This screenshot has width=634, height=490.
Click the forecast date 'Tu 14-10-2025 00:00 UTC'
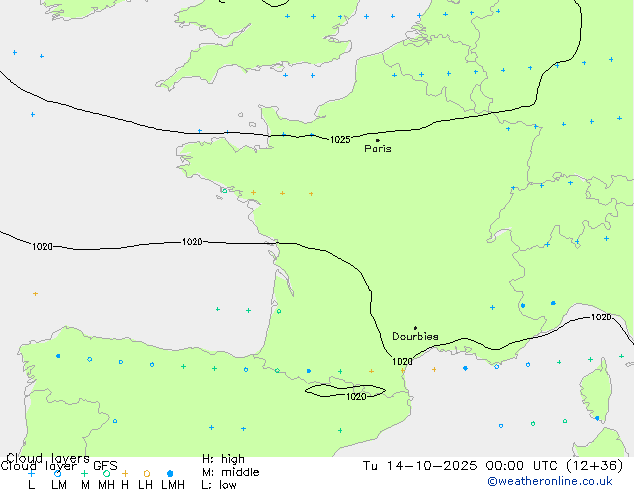460,466
